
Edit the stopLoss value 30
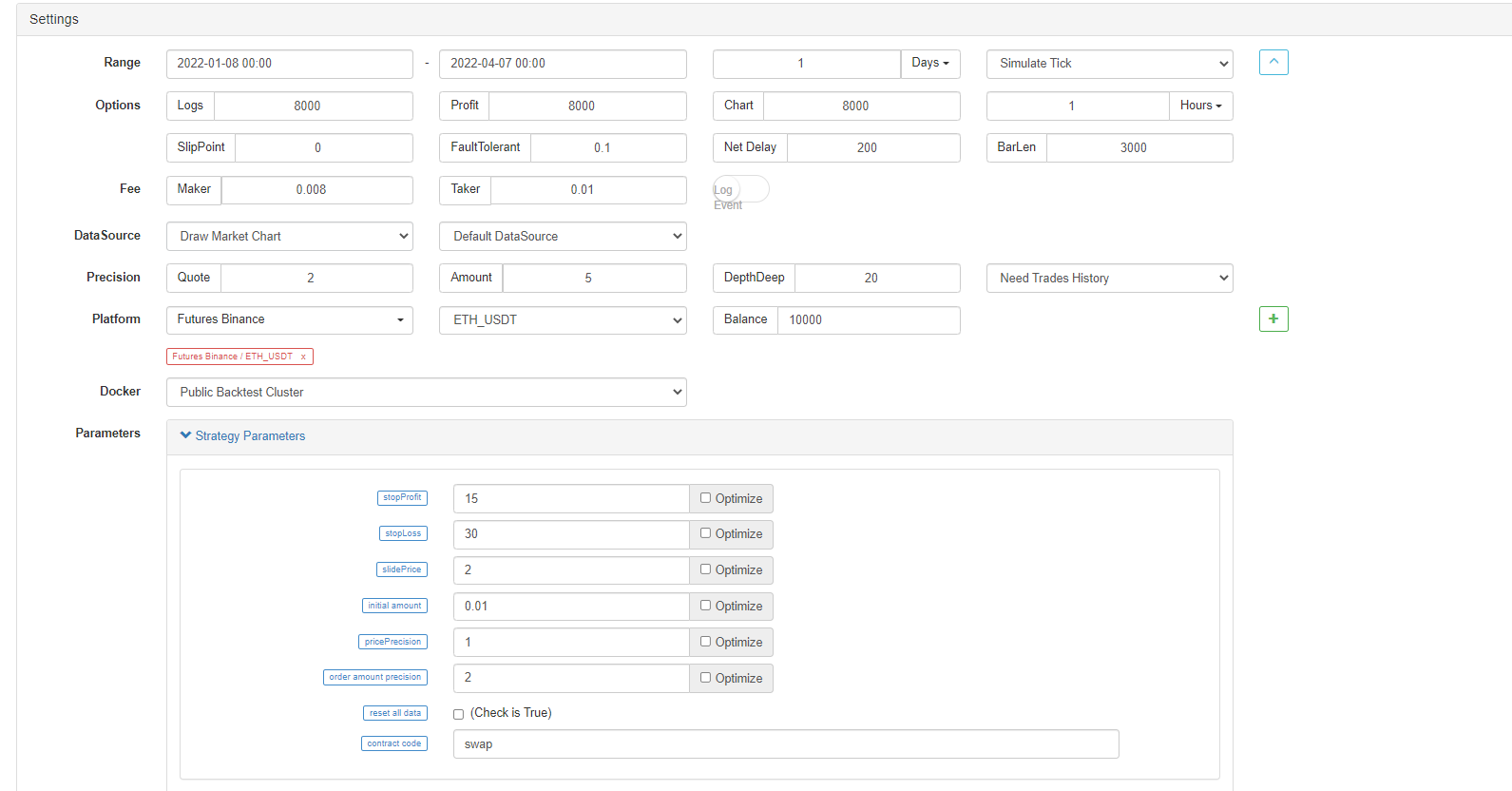click(x=571, y=534)
